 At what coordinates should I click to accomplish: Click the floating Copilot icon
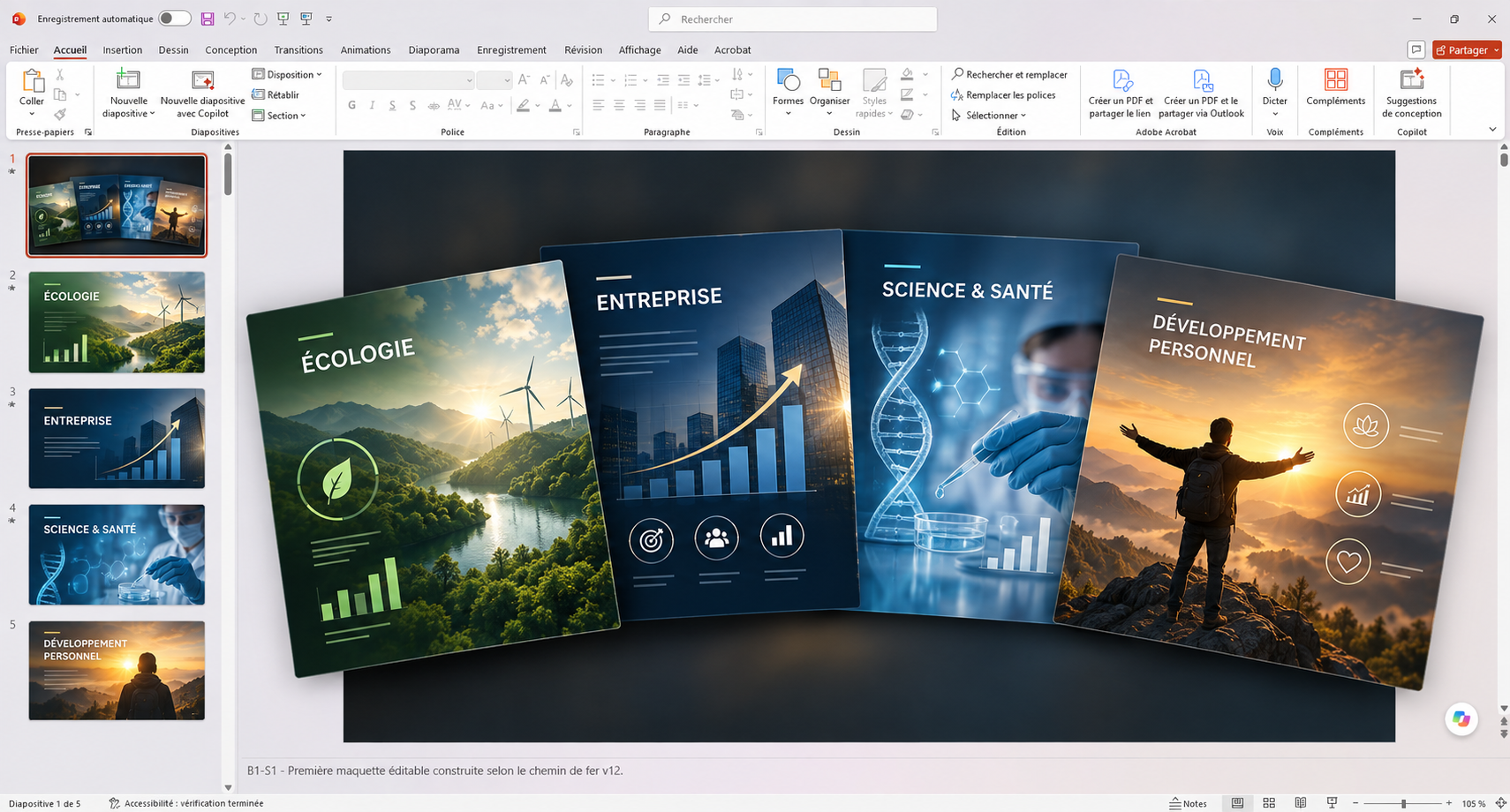[x=1461, y=719]
